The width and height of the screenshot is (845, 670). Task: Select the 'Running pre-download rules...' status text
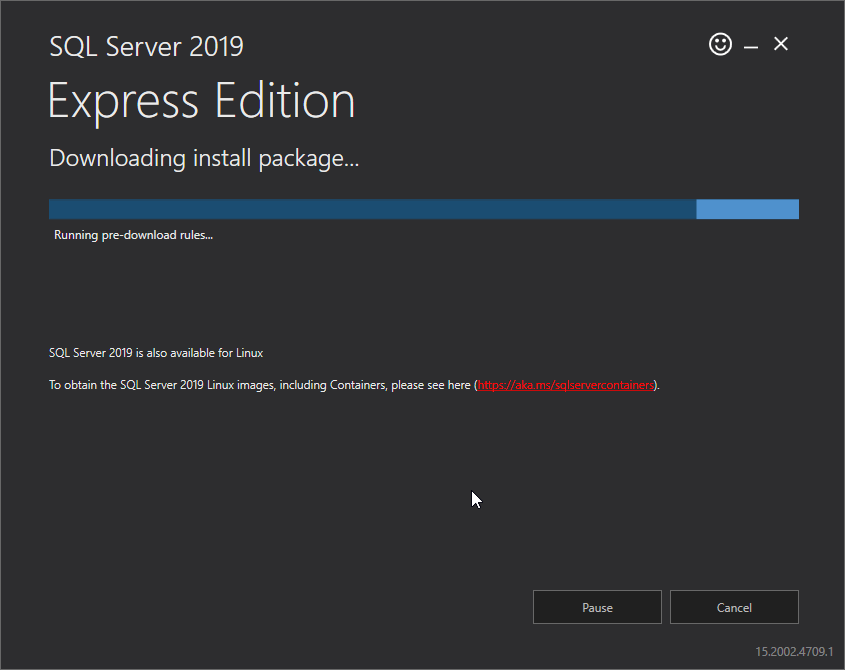[x=133, y=235]
